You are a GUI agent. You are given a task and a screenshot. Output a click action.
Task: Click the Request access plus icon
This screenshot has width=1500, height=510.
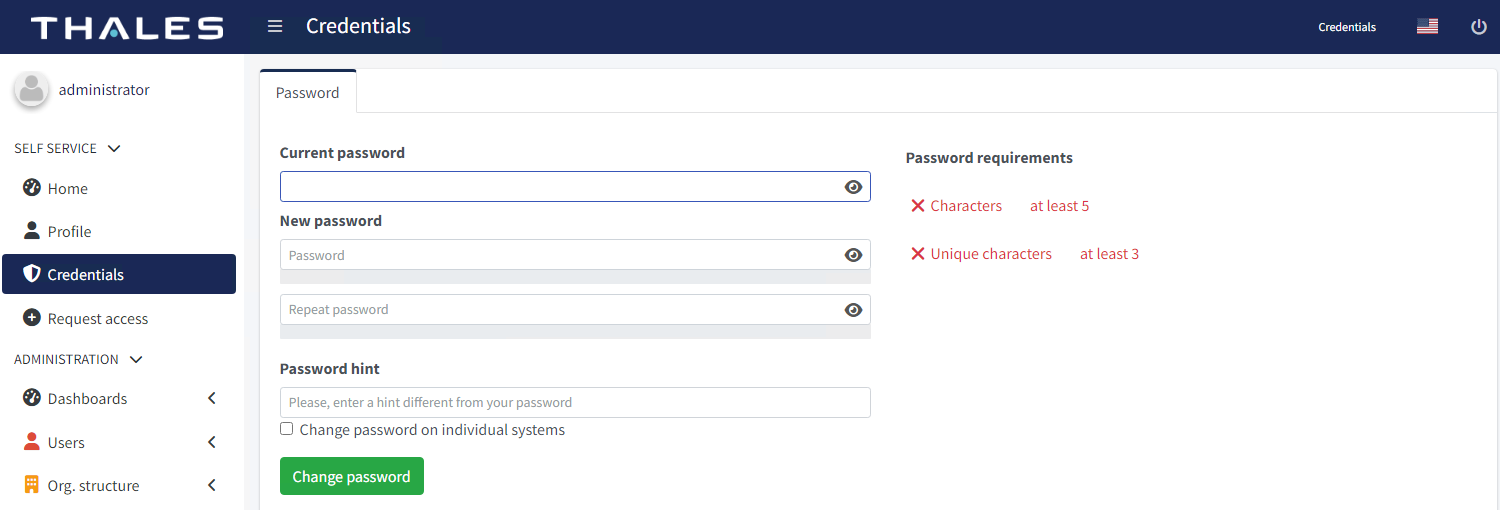click(32, 318)
